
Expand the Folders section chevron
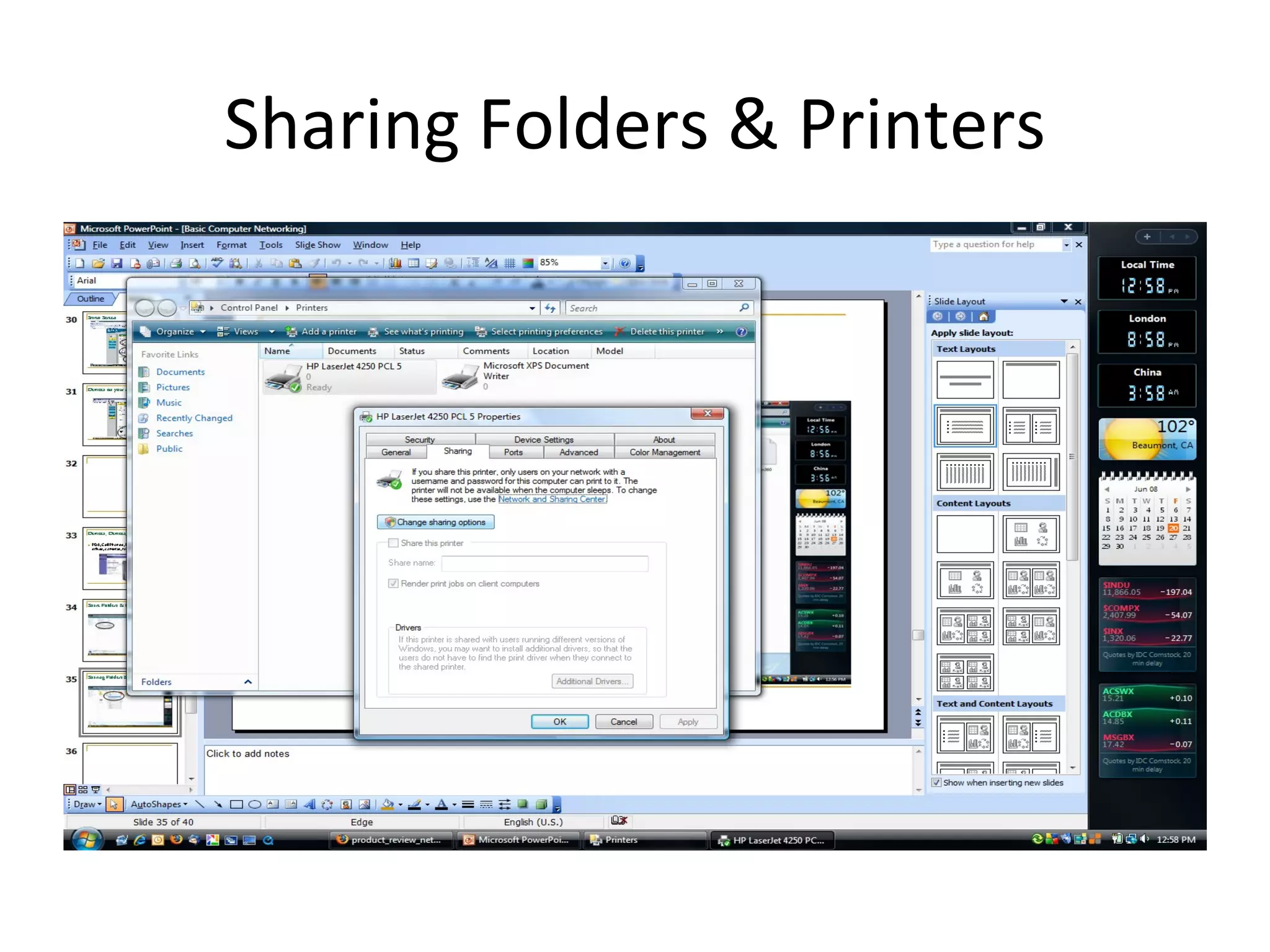click(248, 682)
